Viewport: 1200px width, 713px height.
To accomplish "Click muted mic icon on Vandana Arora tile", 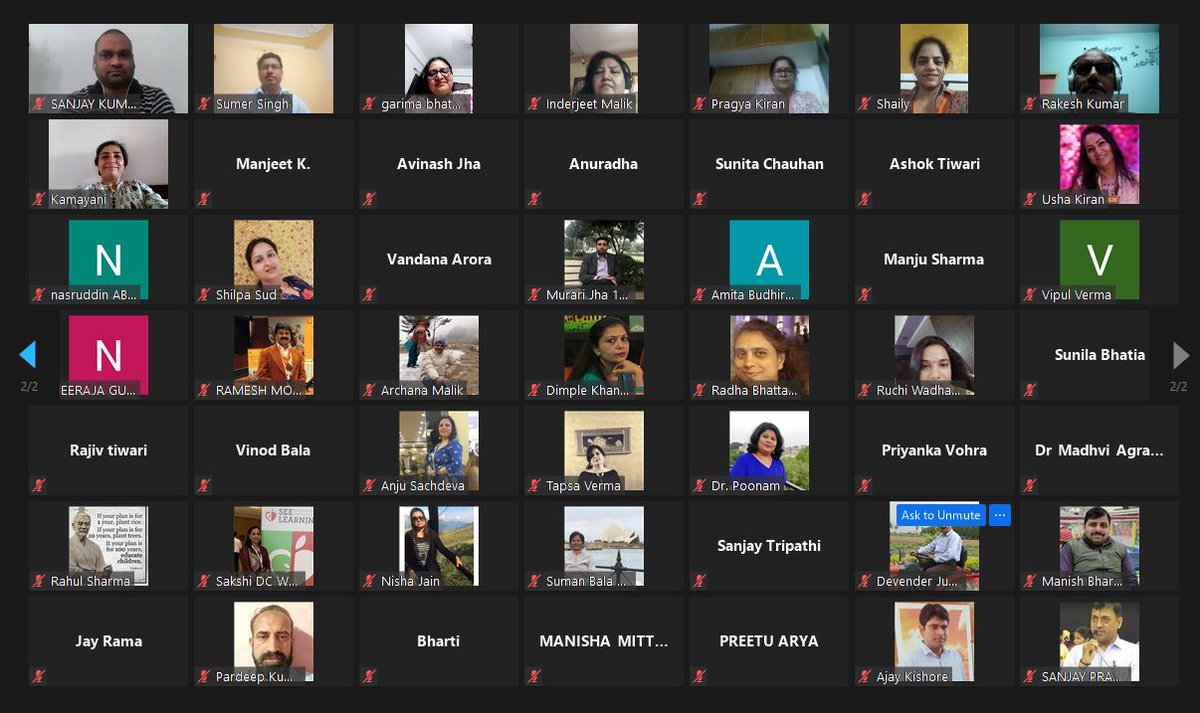I will (369, 295).
